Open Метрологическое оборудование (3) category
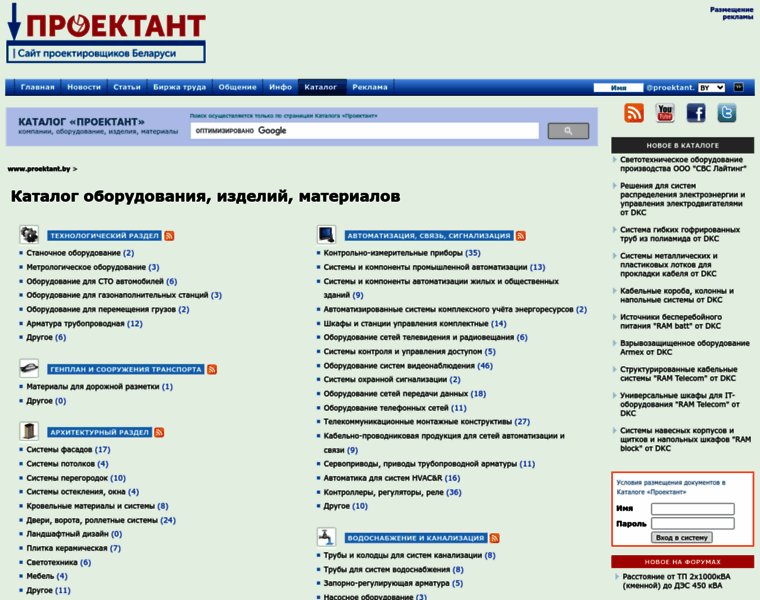 [93, 267]
